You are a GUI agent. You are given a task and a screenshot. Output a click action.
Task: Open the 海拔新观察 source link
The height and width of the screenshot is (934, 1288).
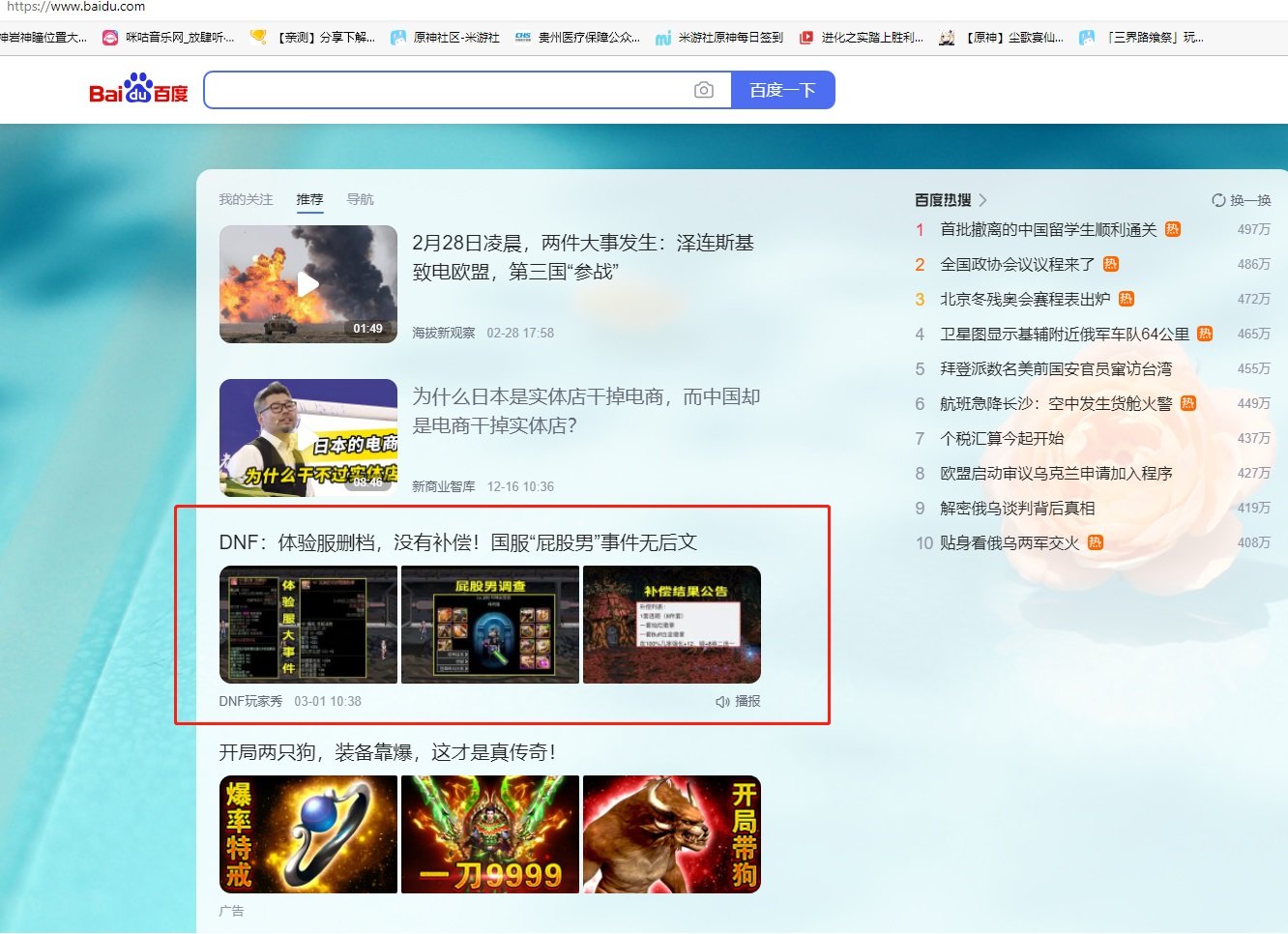pos(444,333)
